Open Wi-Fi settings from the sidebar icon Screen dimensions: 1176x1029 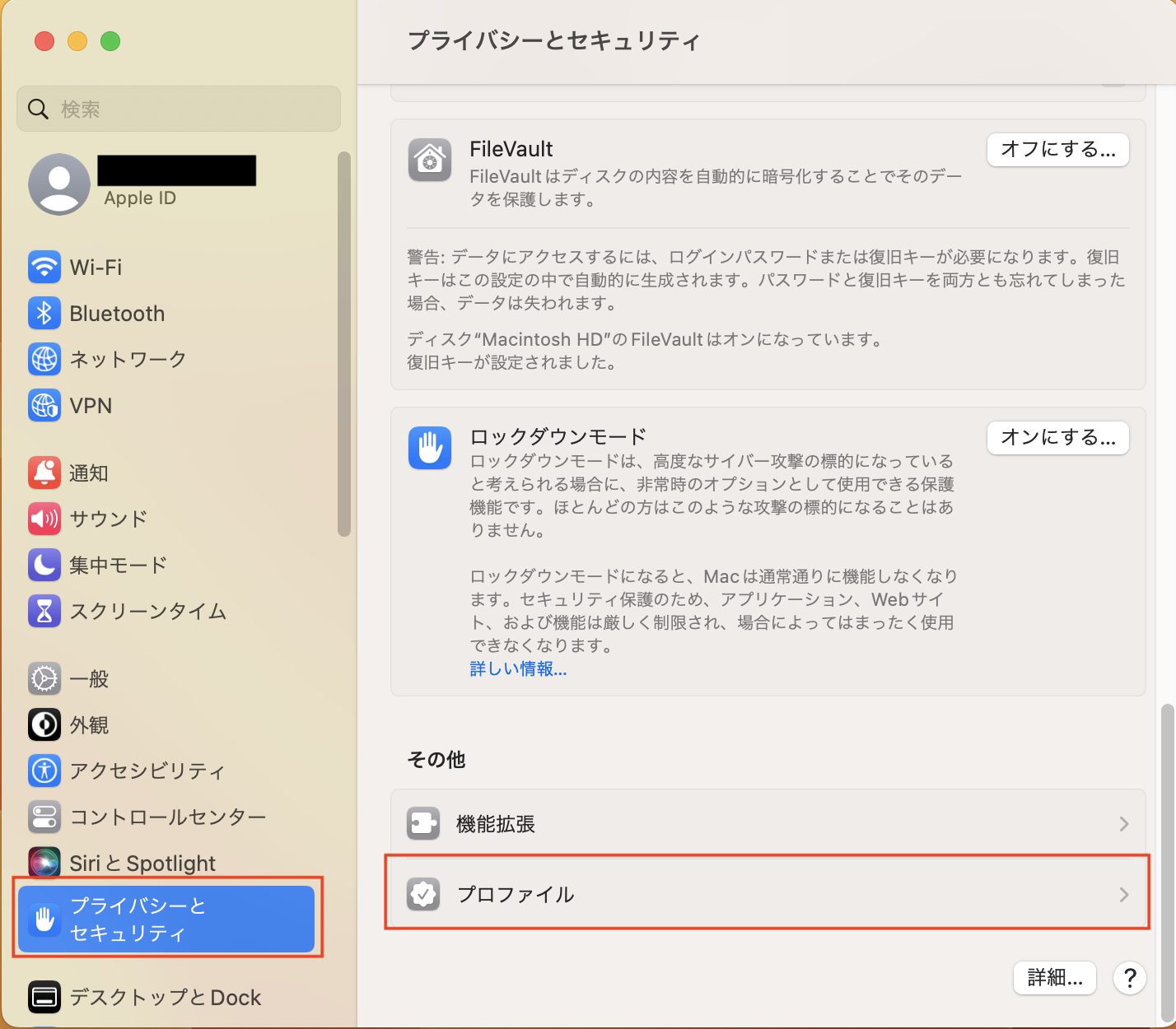pos(44,267)
